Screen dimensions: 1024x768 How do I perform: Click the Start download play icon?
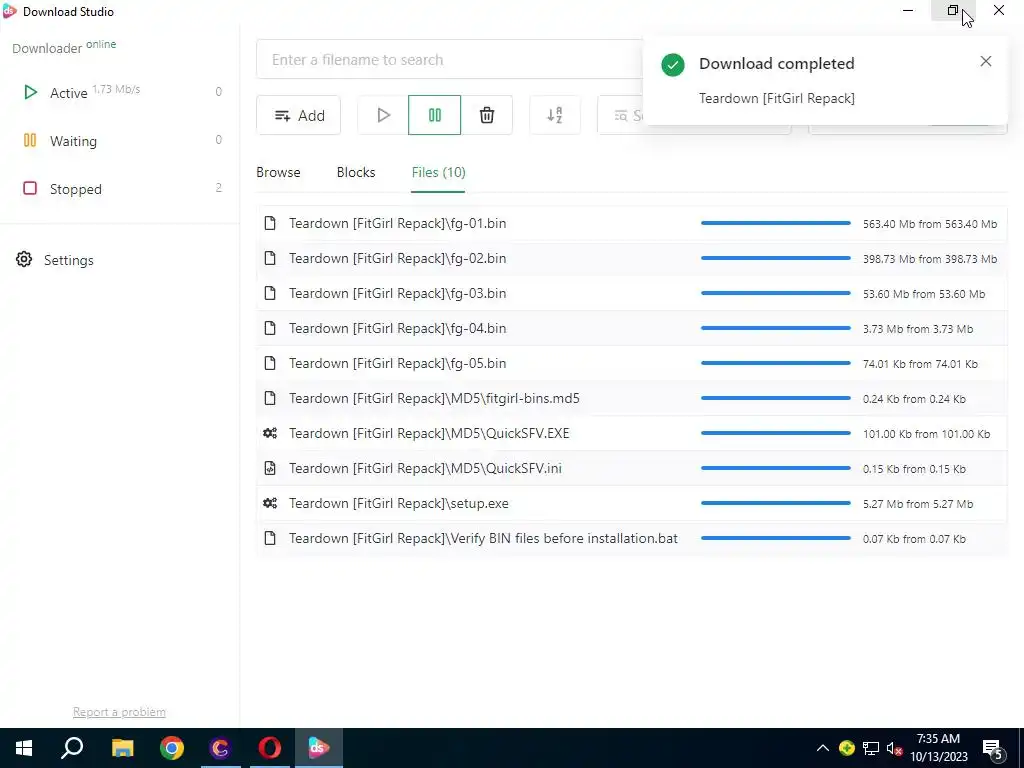click(x=383, y=116)
